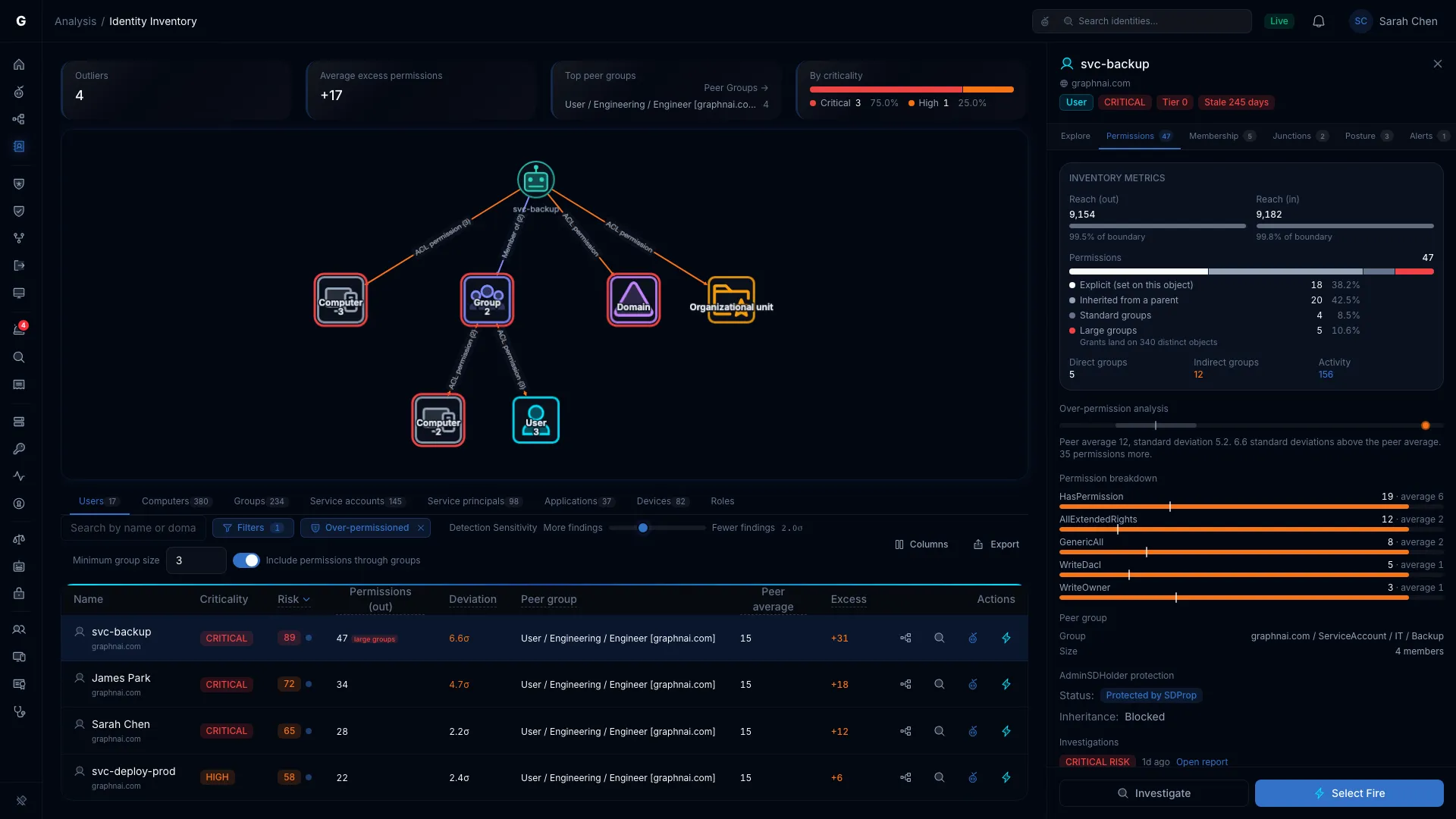Sort by Permissions (out) column header
Image resolution: width=1456 pixels, height=819 pixels.
click(x=380, y=599)
